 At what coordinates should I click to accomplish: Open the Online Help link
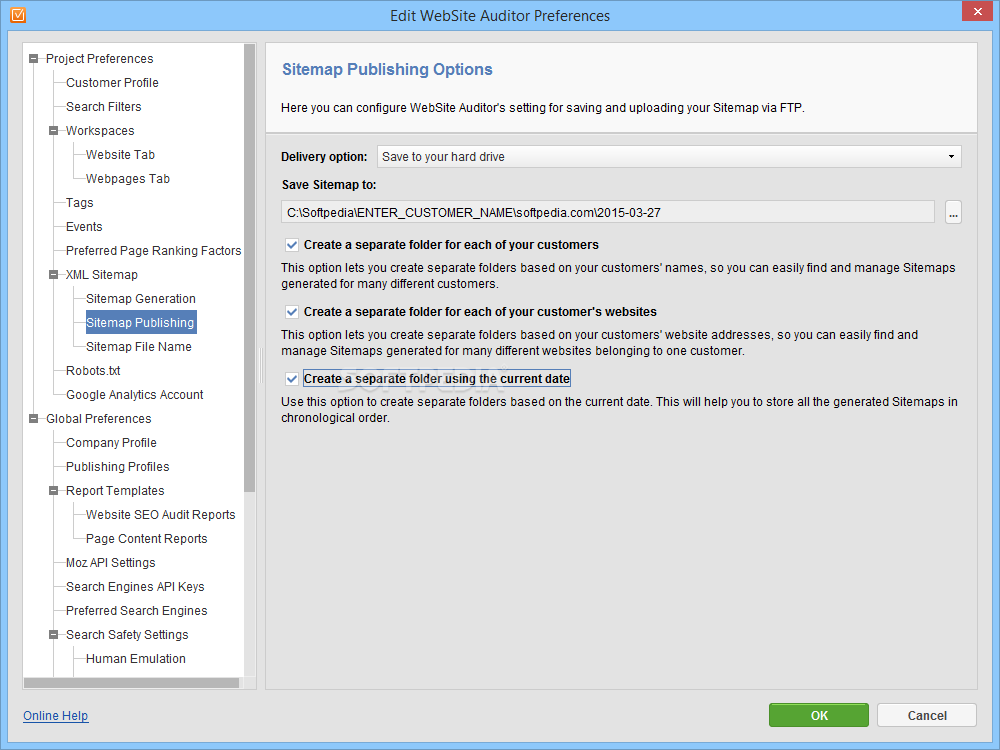[55, 716]
